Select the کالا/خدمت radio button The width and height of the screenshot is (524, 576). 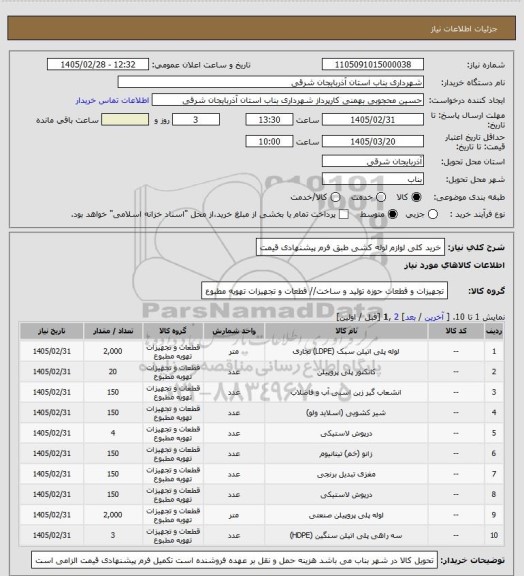coord(335,197)
